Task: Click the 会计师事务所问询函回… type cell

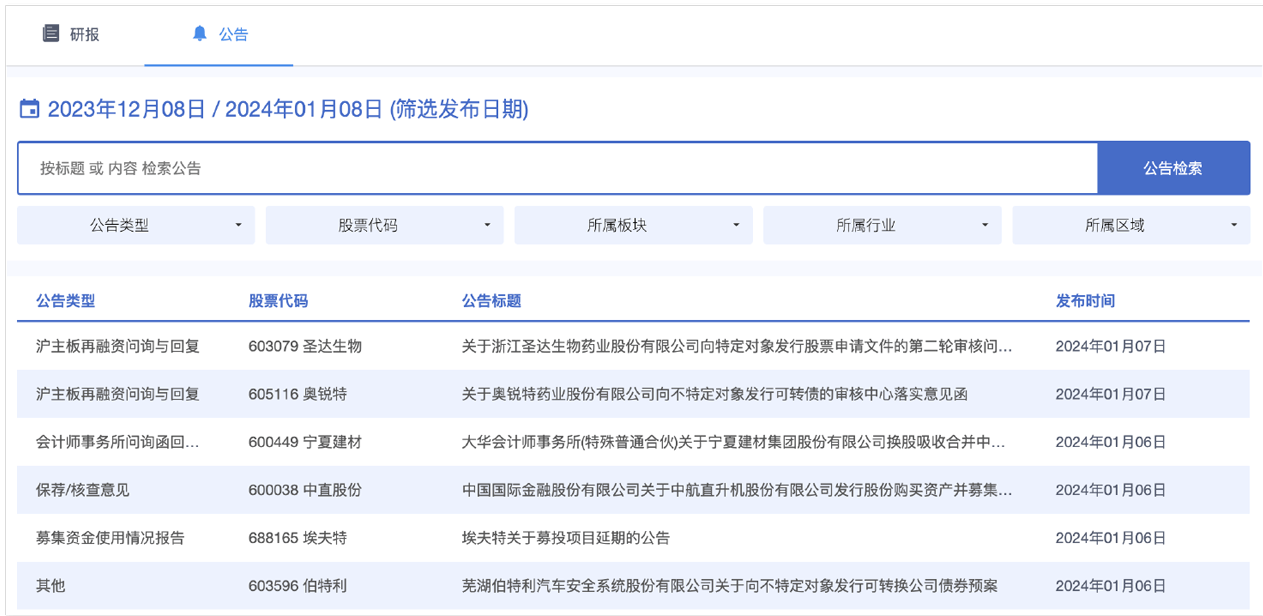Action: point(118,442)
